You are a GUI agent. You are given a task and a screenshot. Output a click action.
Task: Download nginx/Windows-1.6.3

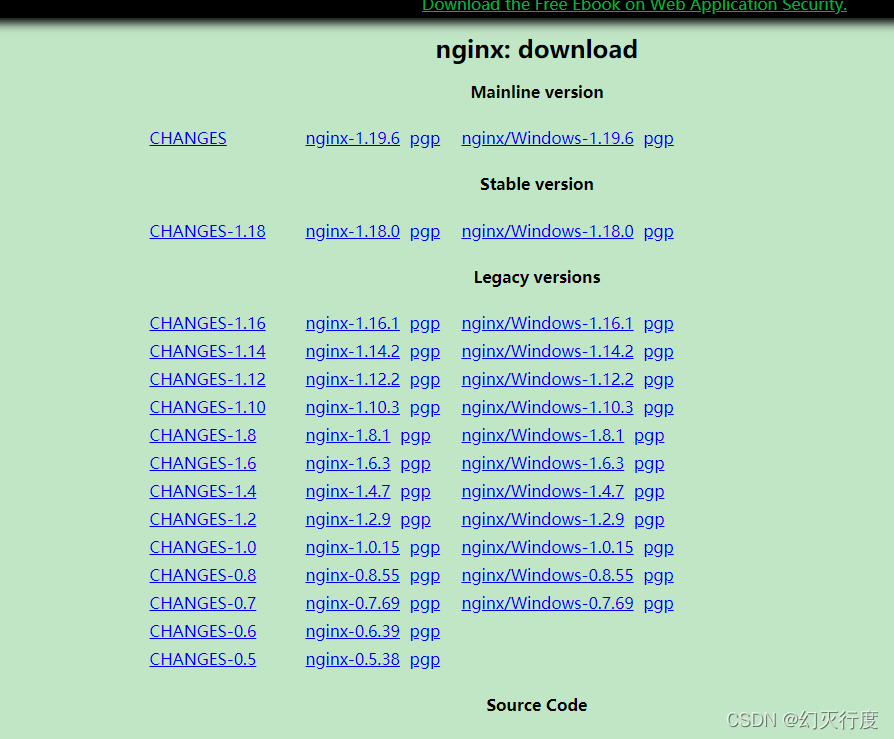point(543,463)
